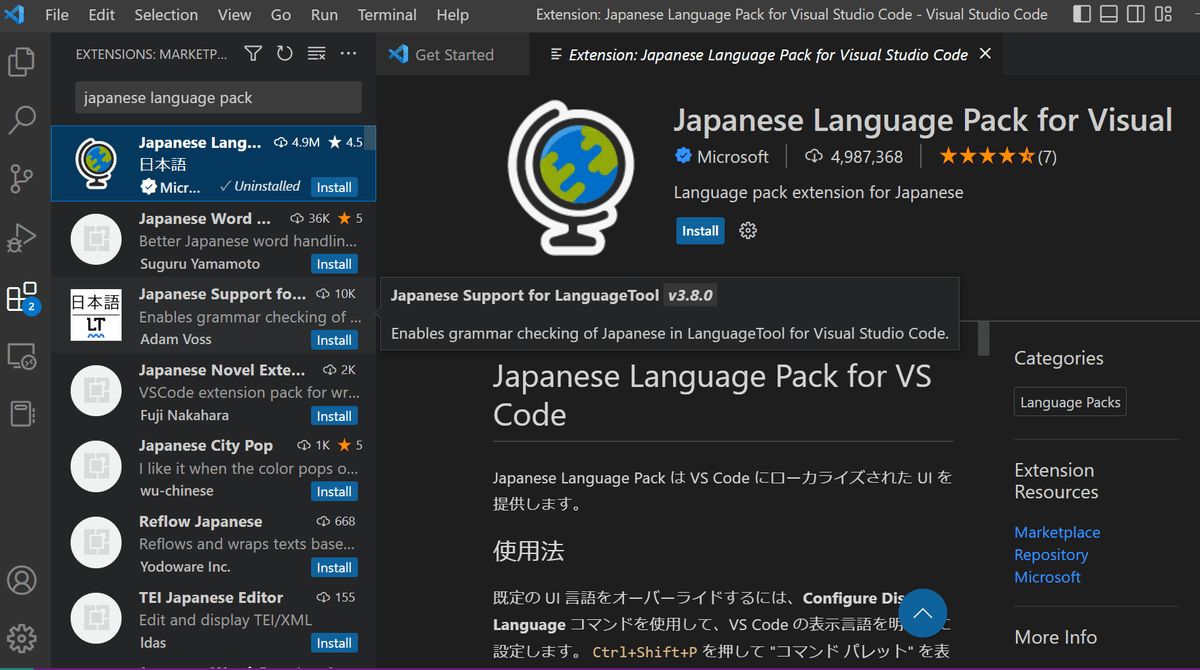Screen dimensions: 1200x670
Task: Install Japanese Language Pack from list
Action: click(334, 187)
